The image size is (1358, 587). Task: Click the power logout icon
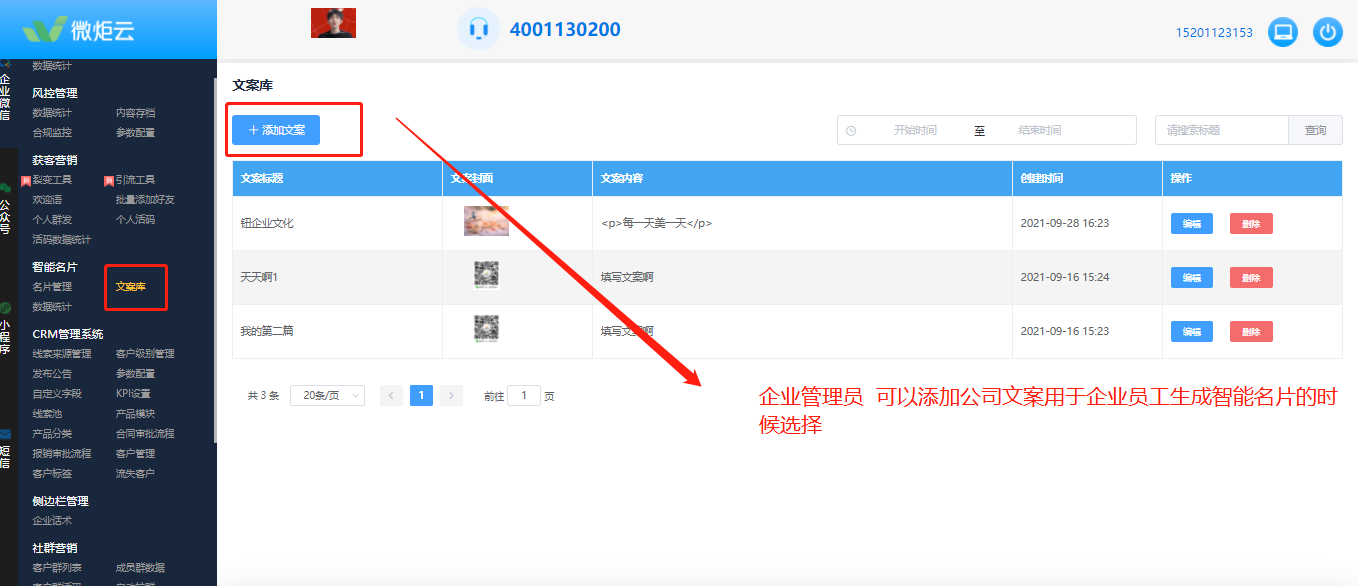pyautogui.click(x=1328, y=32)
